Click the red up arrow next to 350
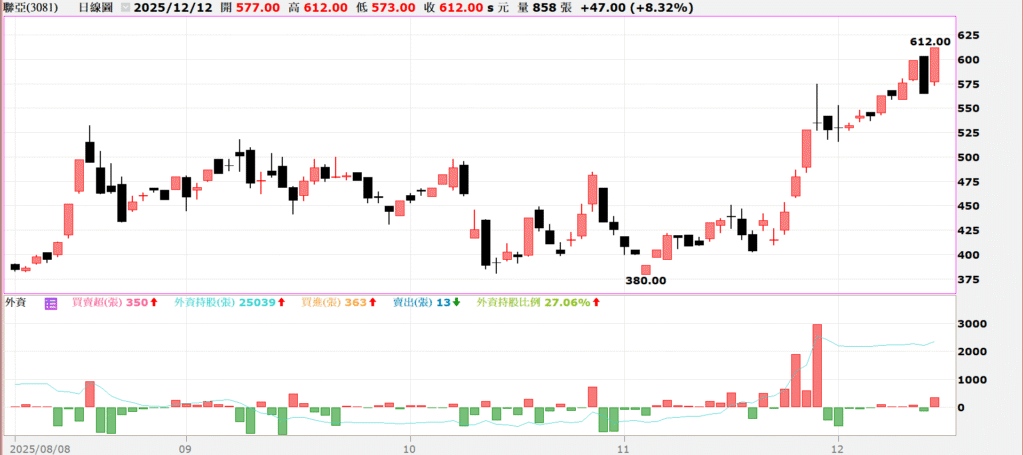1024x455 pixels. [154, 301]
